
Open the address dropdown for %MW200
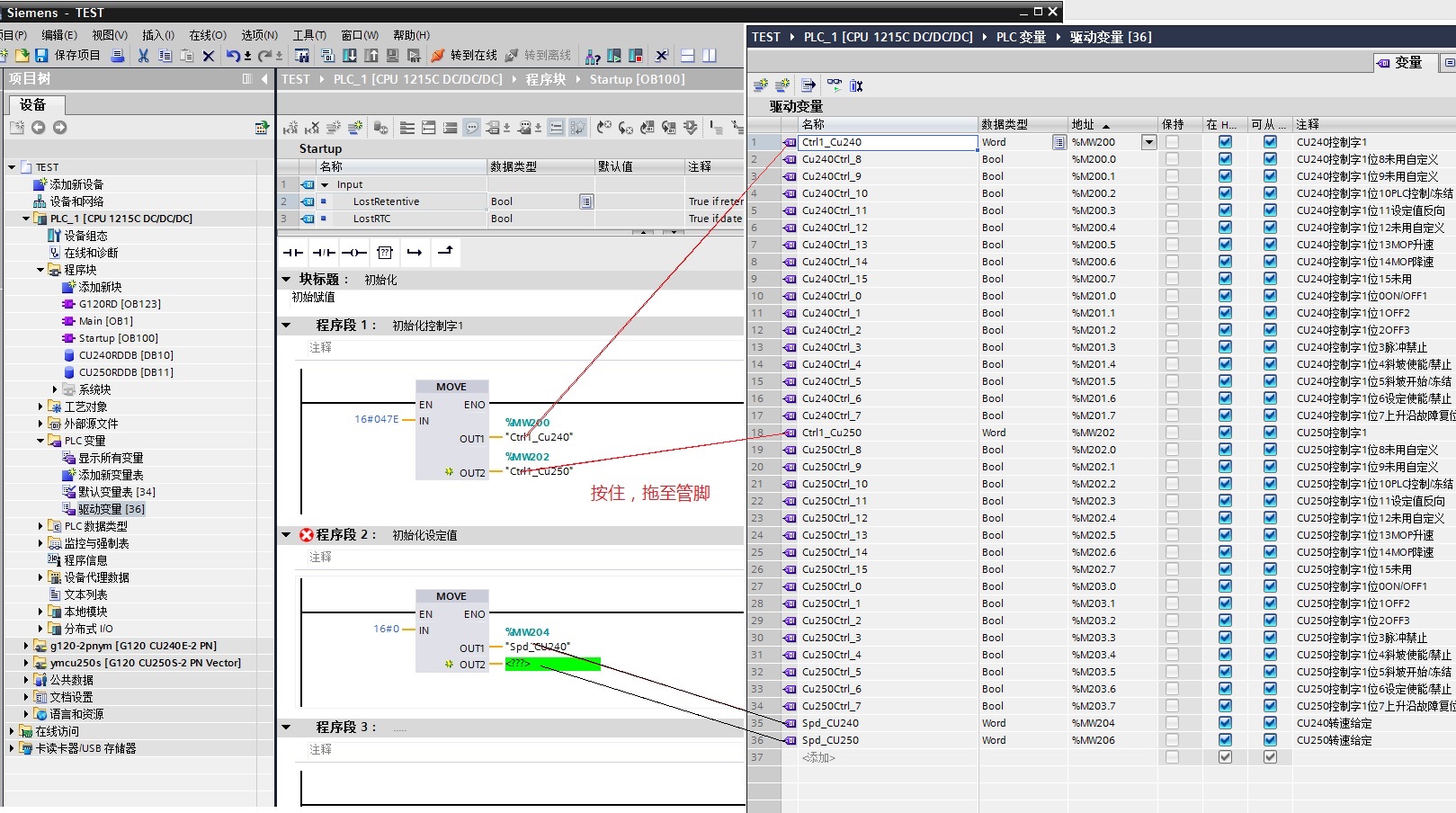click(x=1148, y=142)
